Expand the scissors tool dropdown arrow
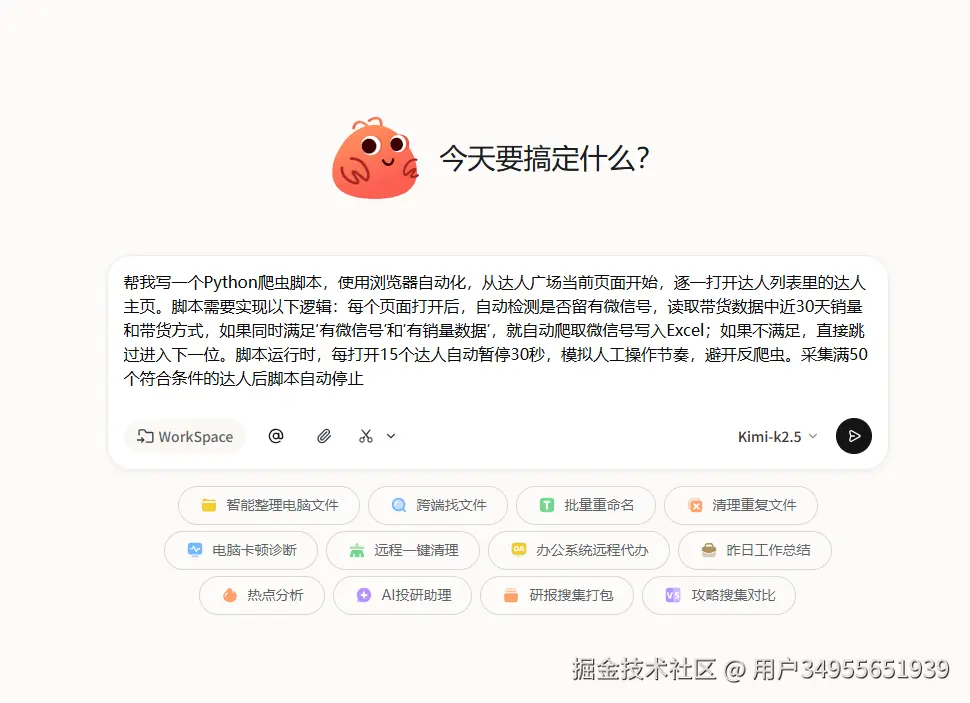970x703 pixels. pyautogui.click(x=391, y=436)
